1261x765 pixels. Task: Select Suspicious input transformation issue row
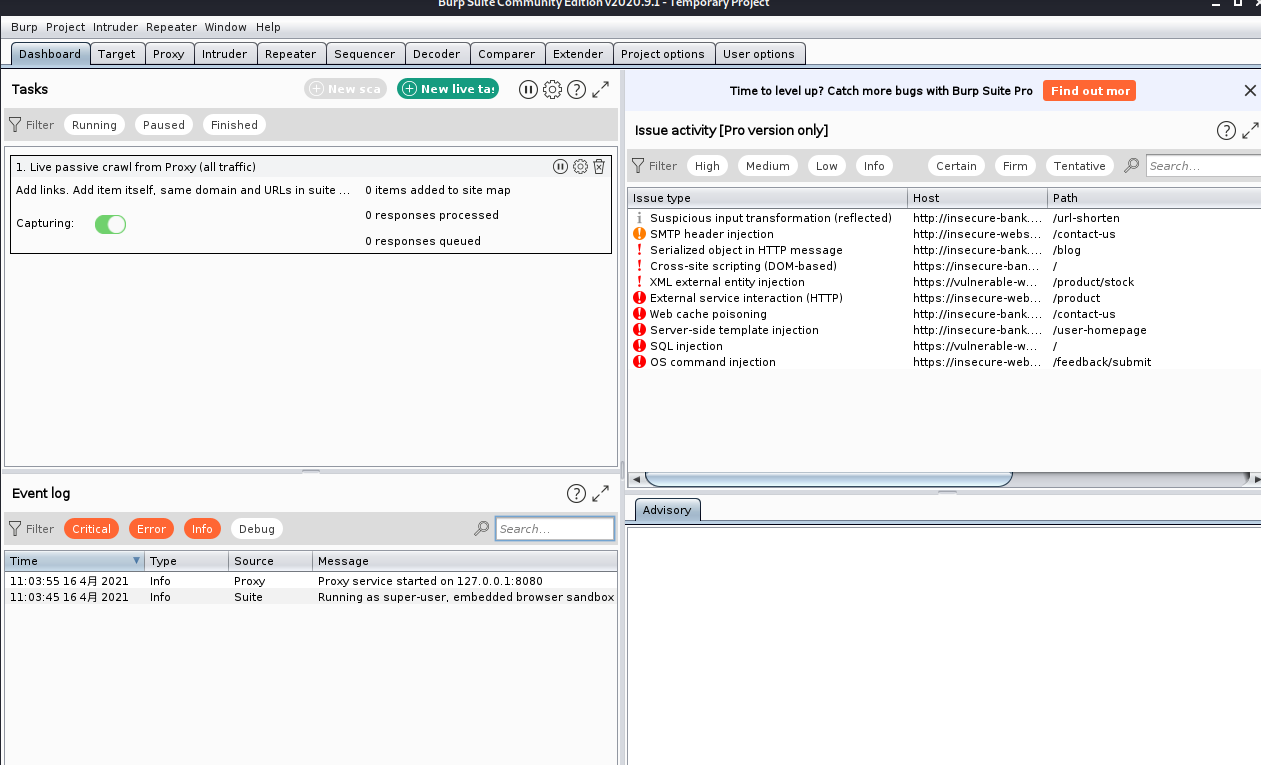coord(944,218)
